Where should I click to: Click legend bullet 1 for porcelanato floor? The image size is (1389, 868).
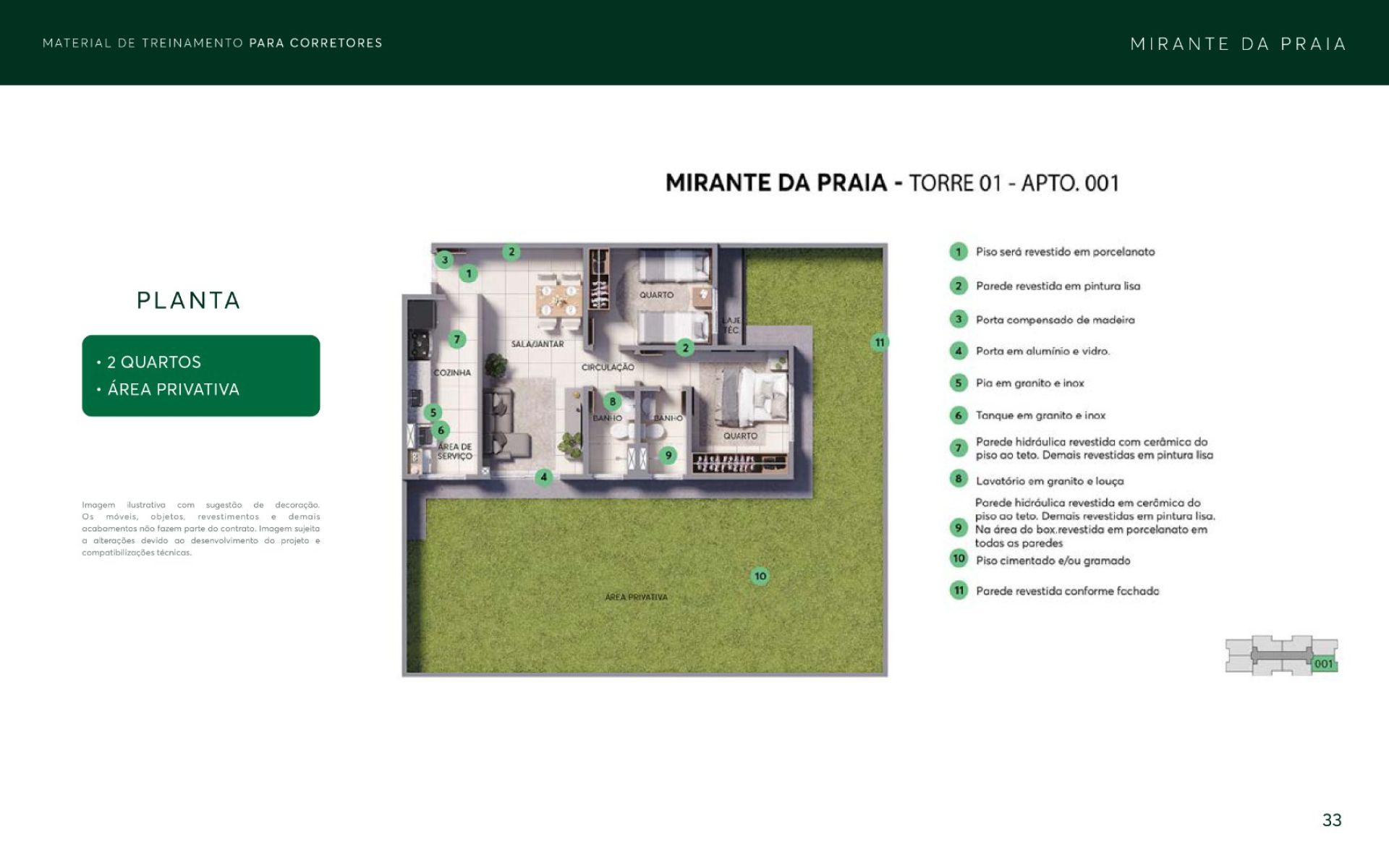pos(959,252)
